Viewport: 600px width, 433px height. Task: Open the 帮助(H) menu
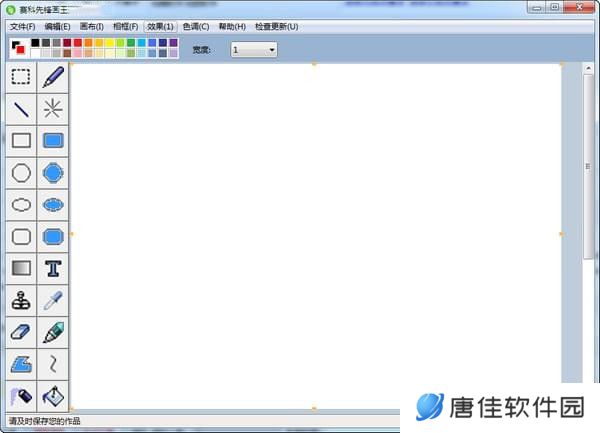tap(232, 27)
